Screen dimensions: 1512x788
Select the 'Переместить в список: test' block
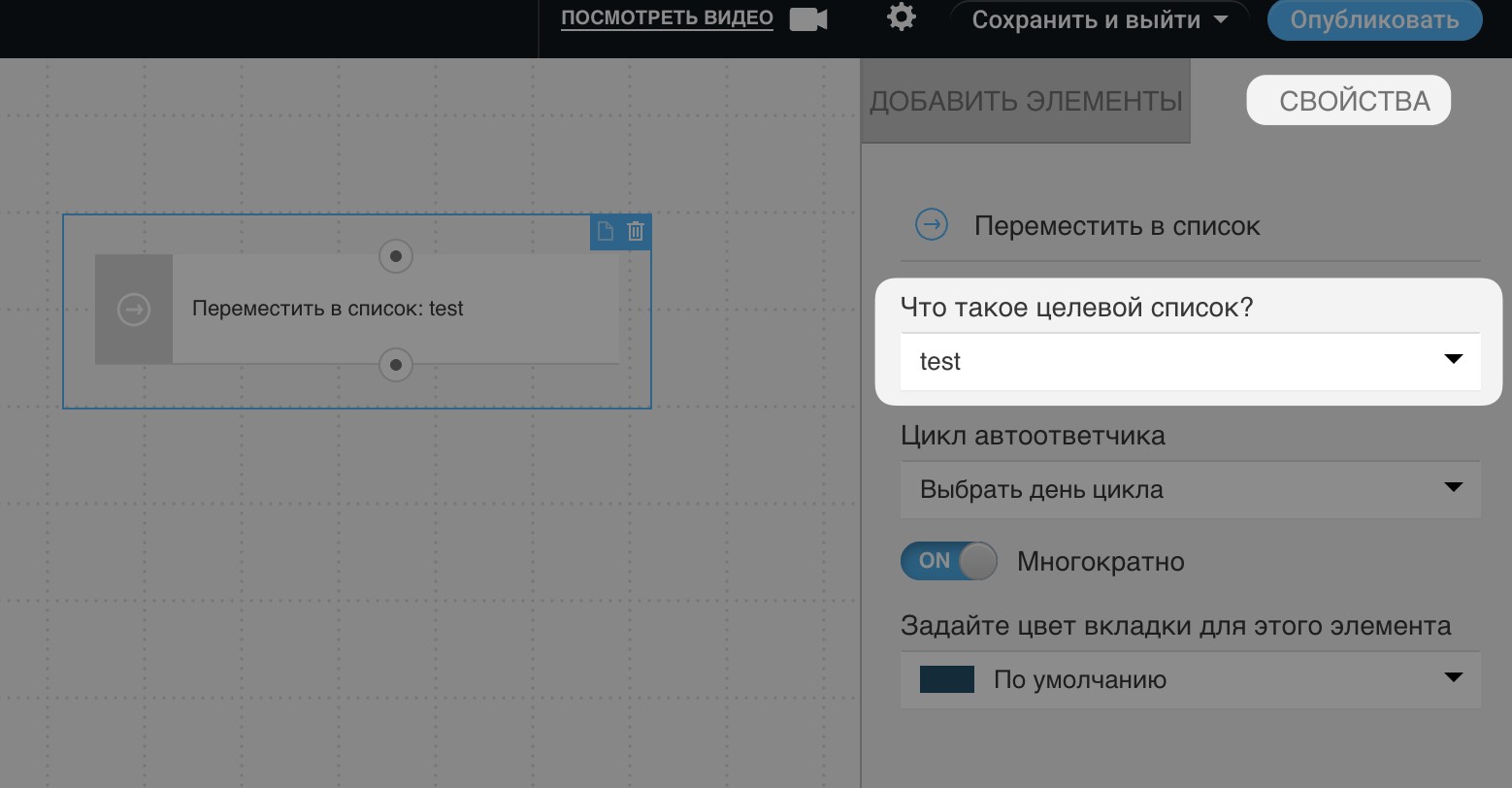(357, 310)
